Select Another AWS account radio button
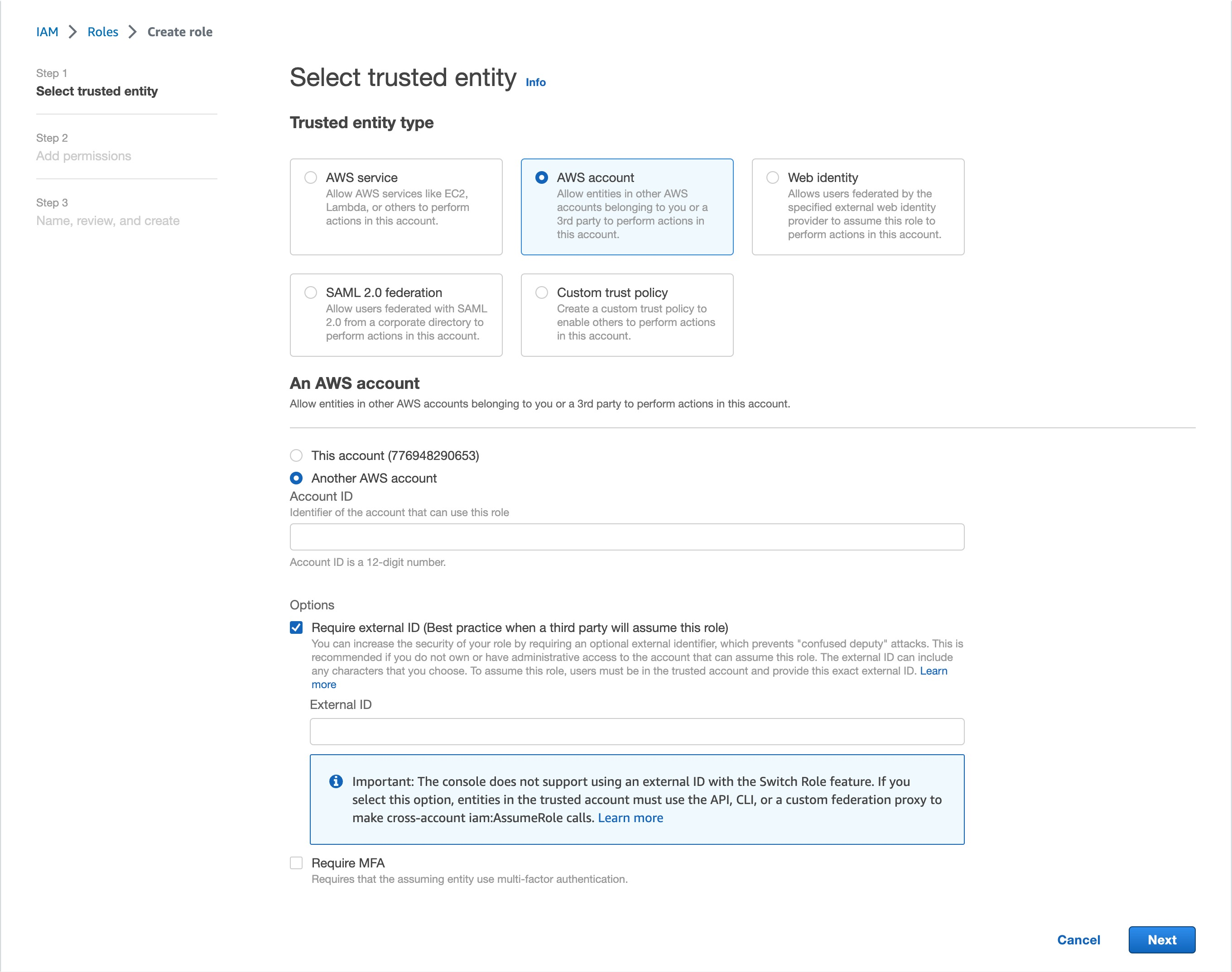This screenshot has height=972, width=1232. (296, 478)
